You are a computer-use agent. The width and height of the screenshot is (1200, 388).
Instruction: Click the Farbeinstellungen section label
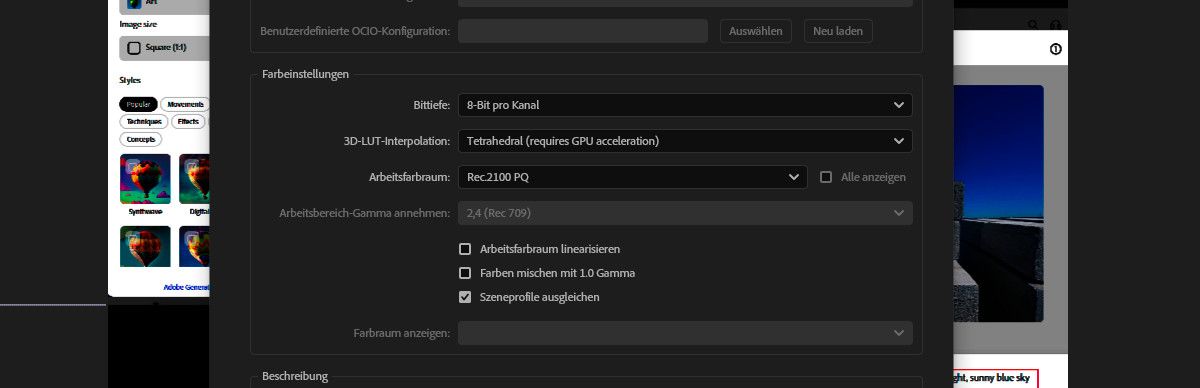click(x=305, y=74)
